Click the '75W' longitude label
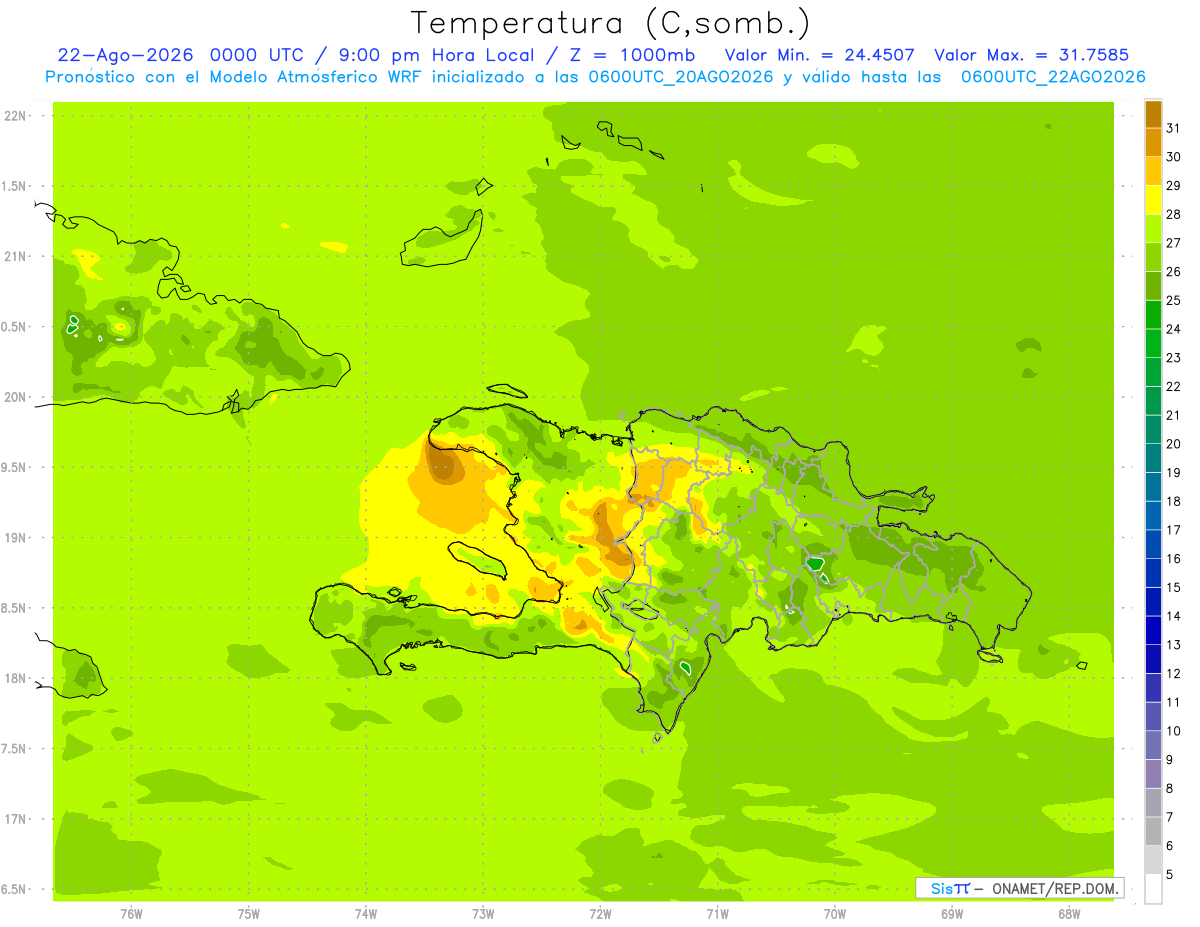This screenshot has width=1200, height=927. point(249,914)
